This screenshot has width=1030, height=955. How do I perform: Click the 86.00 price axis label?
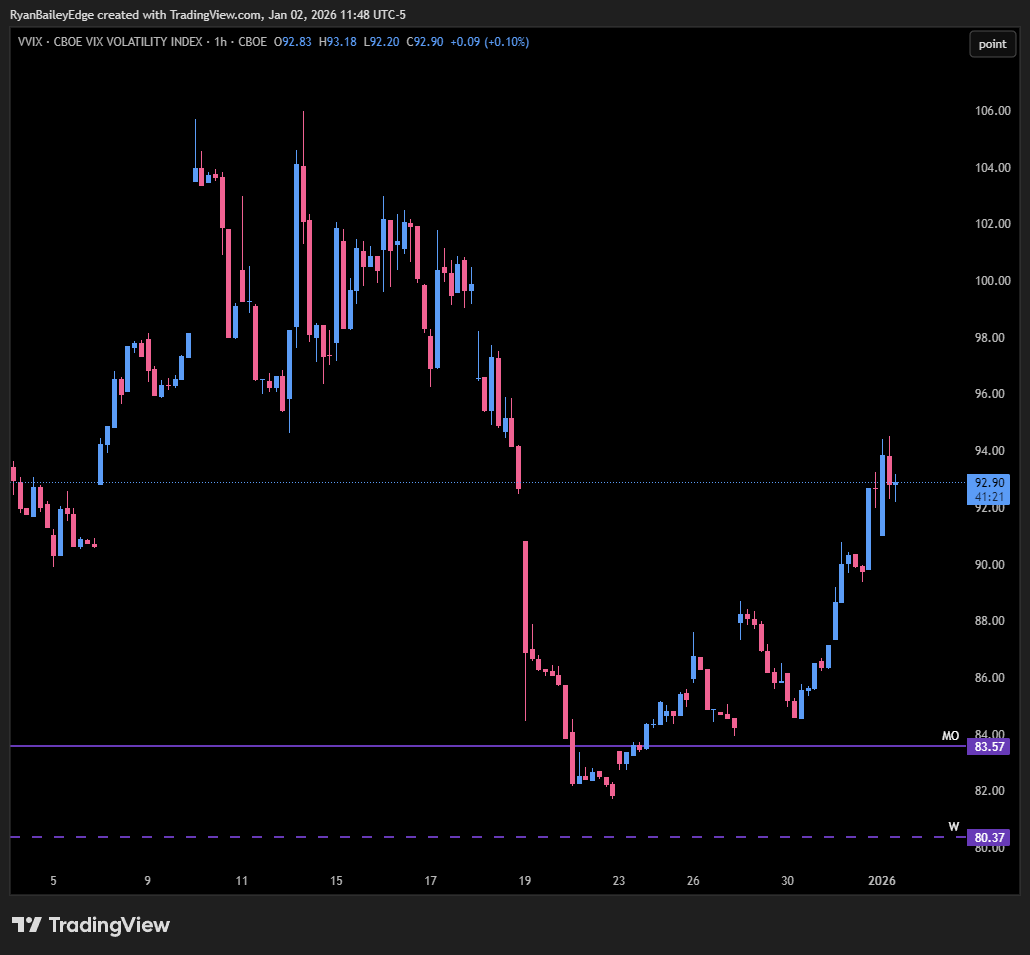[990, 678]
